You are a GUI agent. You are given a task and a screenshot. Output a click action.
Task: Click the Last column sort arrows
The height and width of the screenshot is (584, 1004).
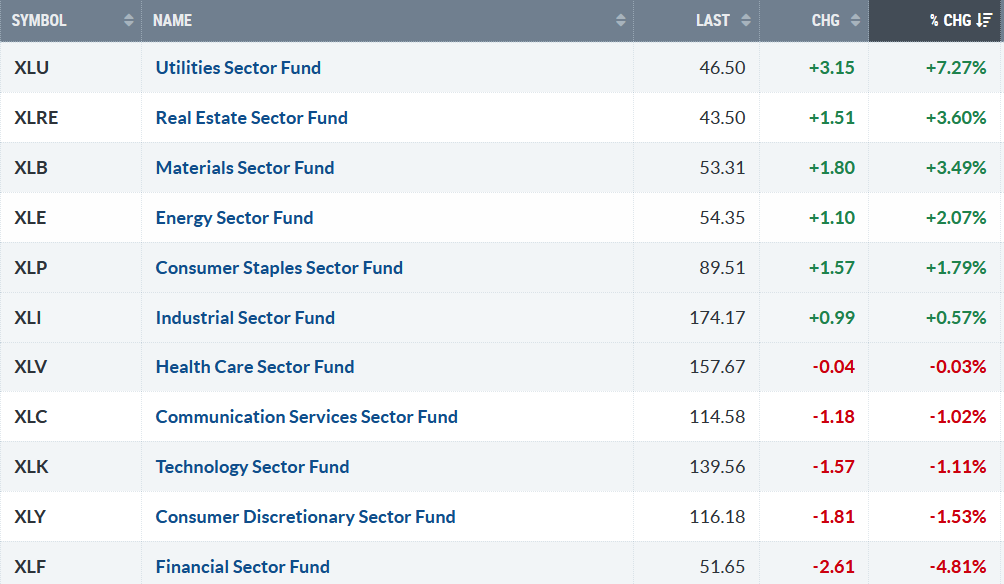(747, 20)
